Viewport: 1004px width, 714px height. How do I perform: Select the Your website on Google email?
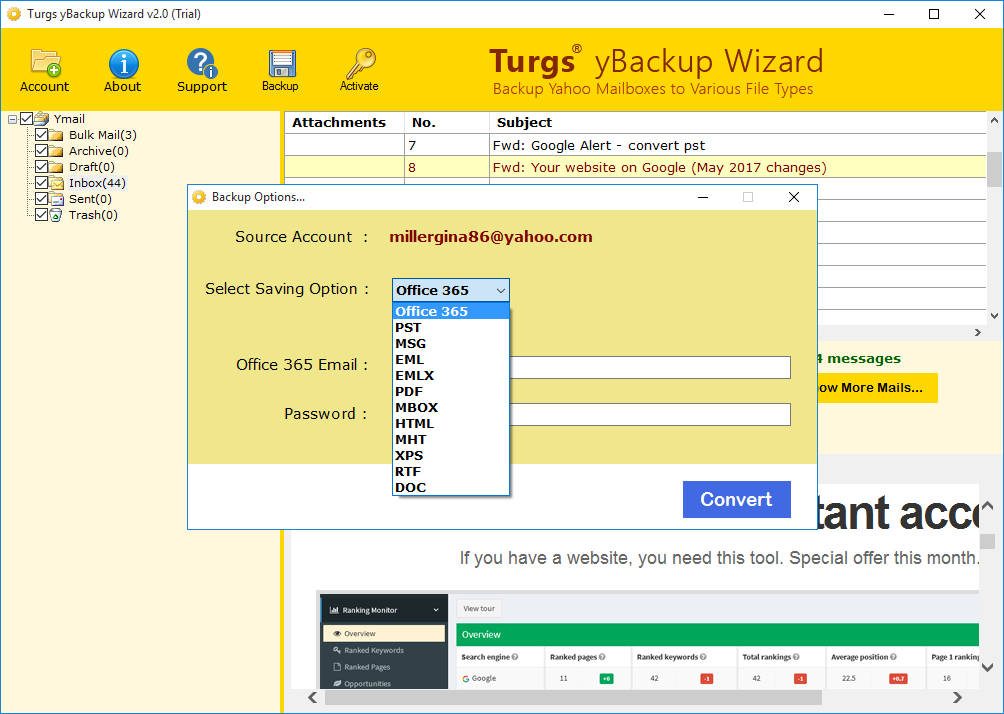(635, 168)
